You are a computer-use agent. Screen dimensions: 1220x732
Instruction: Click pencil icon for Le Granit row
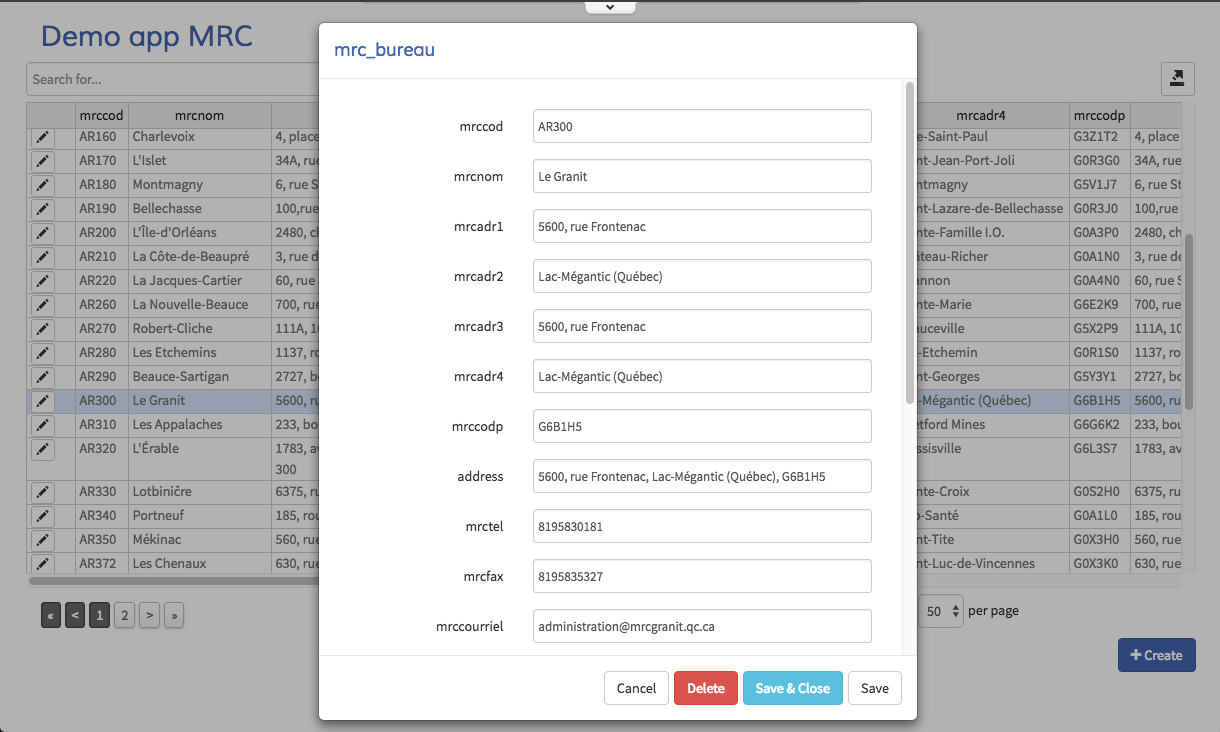click(42, 401)
